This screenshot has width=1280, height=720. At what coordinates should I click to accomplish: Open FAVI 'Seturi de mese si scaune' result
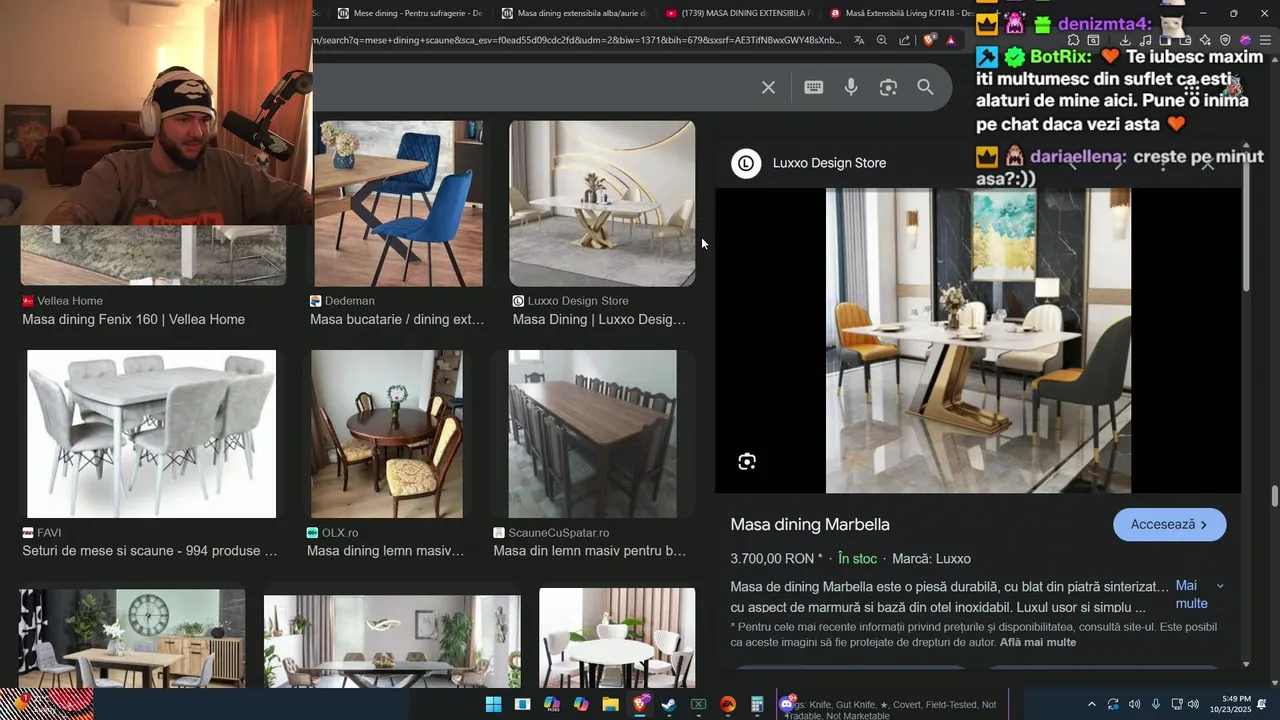coord(150,550)
